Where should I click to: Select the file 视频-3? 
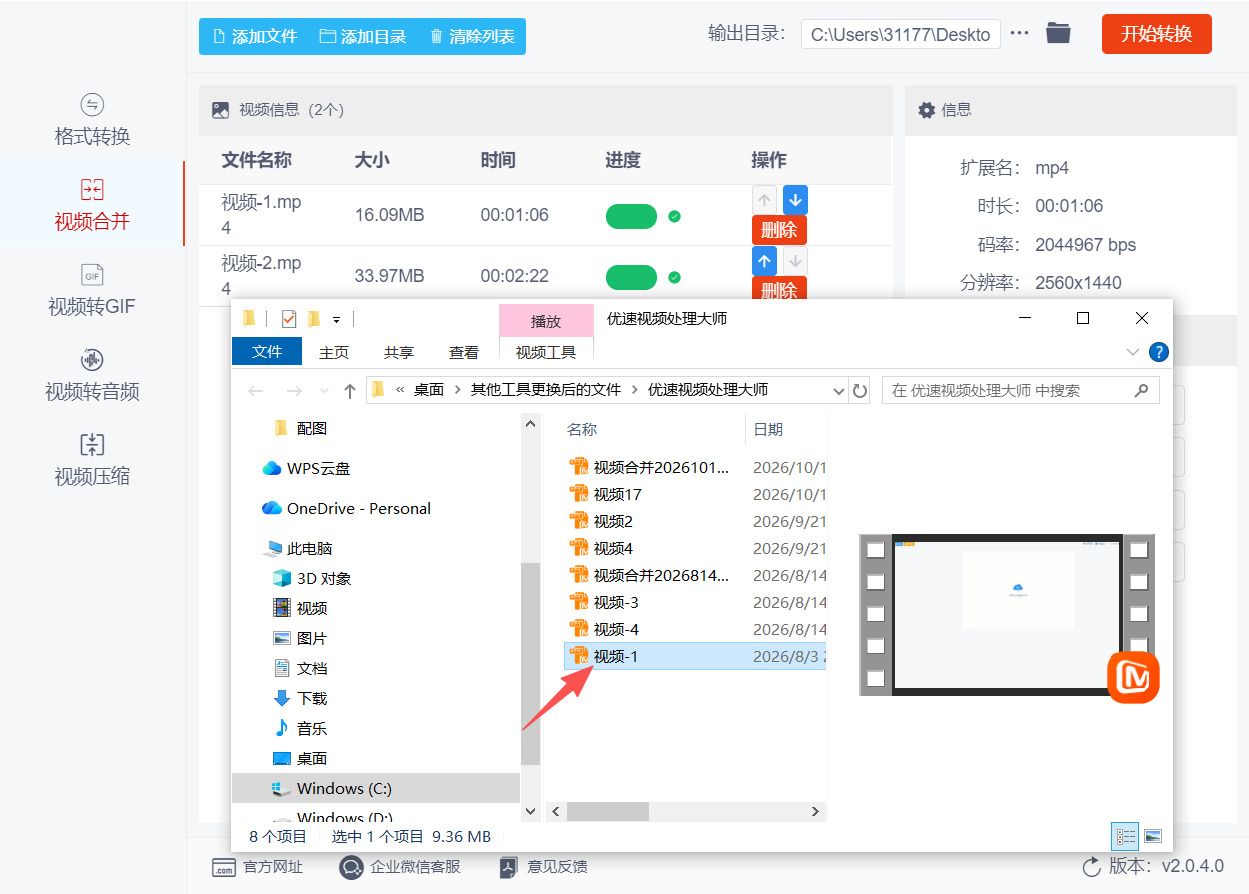point(616,602)
